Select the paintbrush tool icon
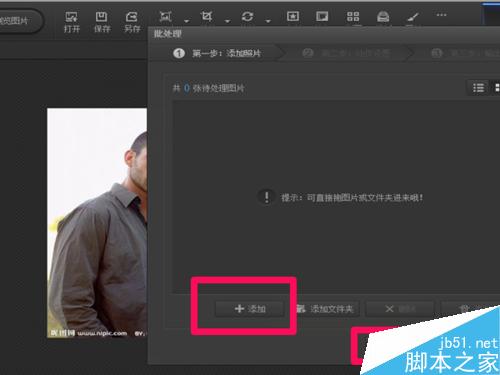500x375 pixels. tap(413, 16)
